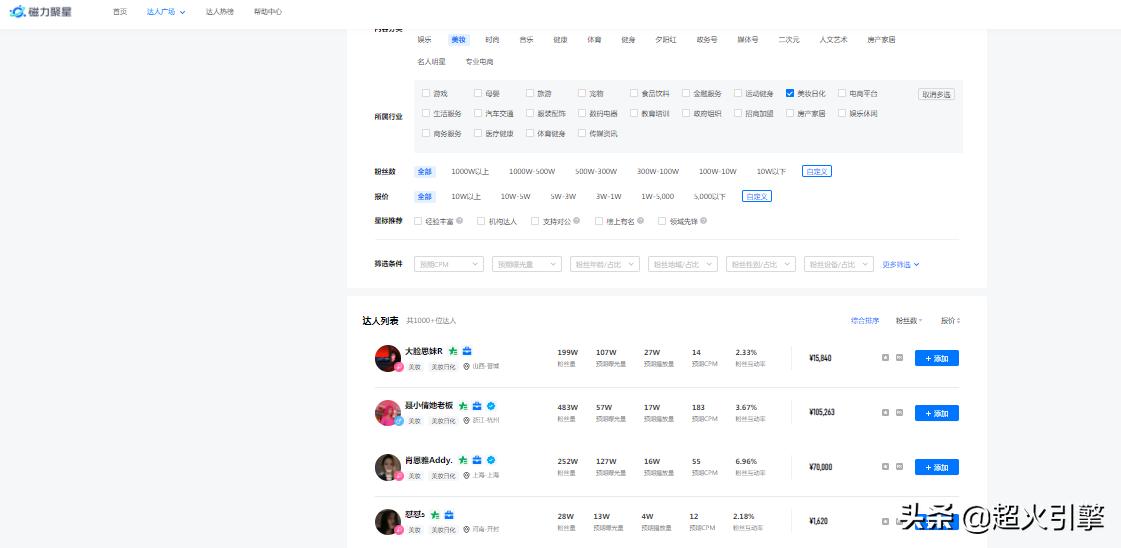Click blue briefcase icon beside 肖恩雅Addy.
Viewport: 1121px width, 548px height.
click(477, 460)
